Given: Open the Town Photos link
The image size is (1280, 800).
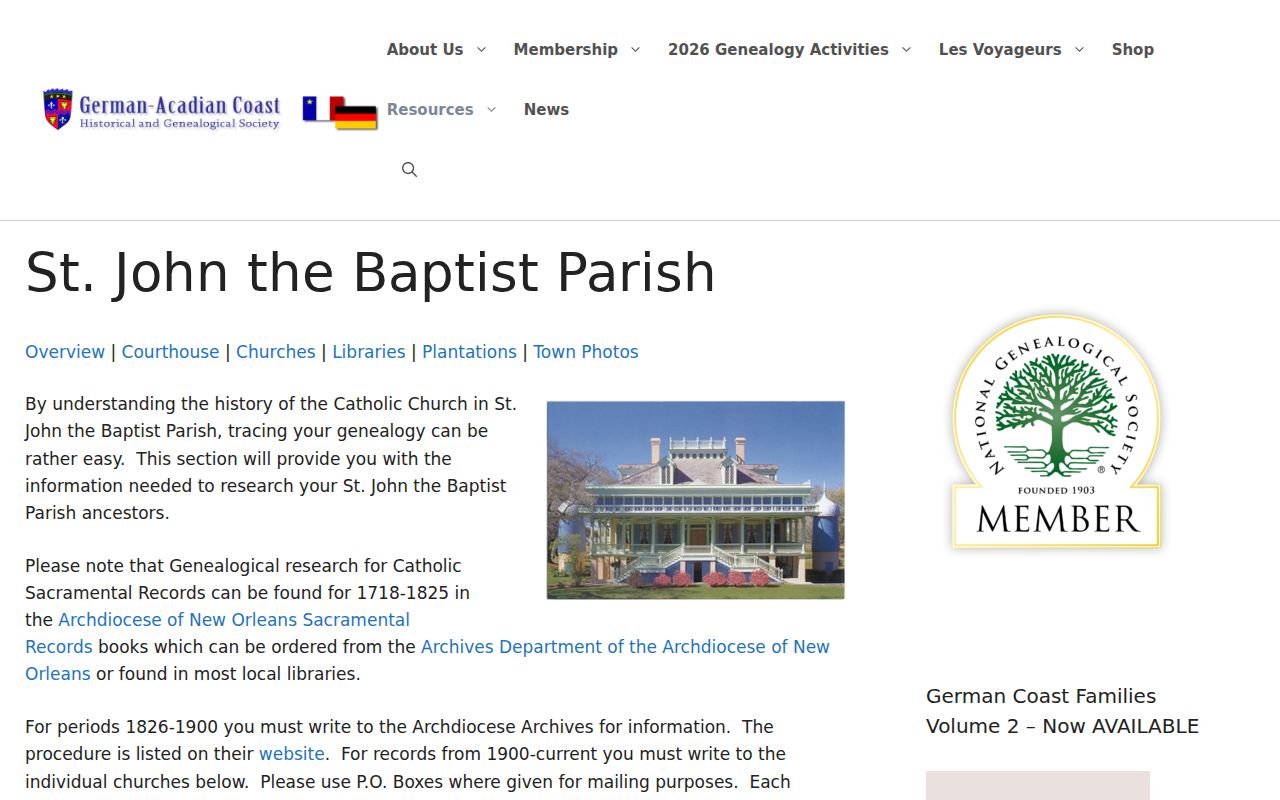Looking at the screenshot, I should click(585, 352).
